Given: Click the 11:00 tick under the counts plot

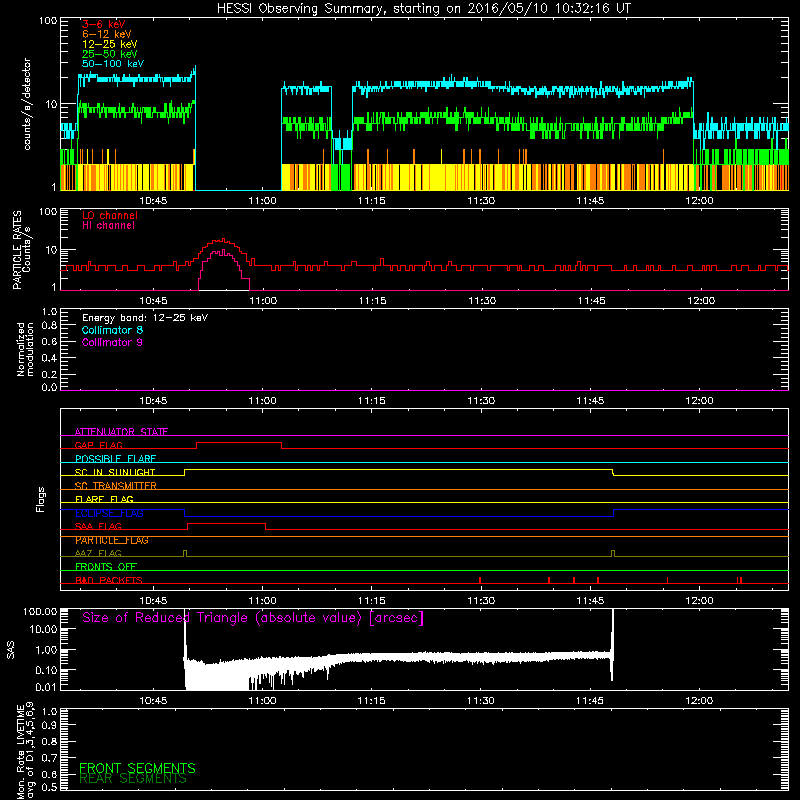Looking at the screenshot, I should click(x=262, y=201).
